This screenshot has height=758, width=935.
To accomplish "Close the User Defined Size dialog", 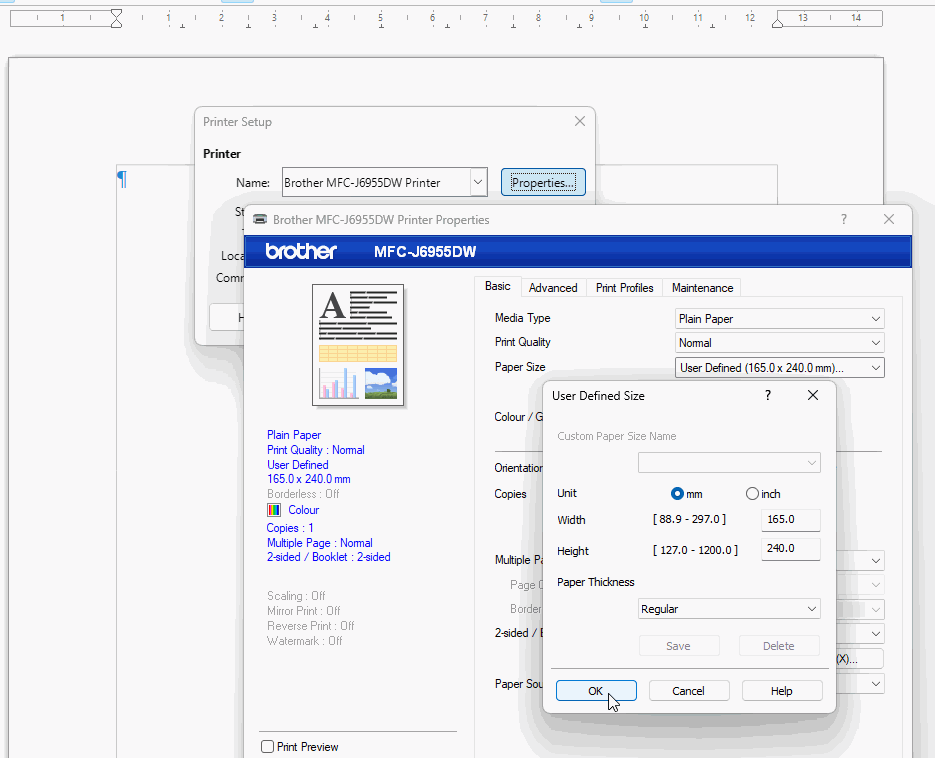I will click(813, 395).
